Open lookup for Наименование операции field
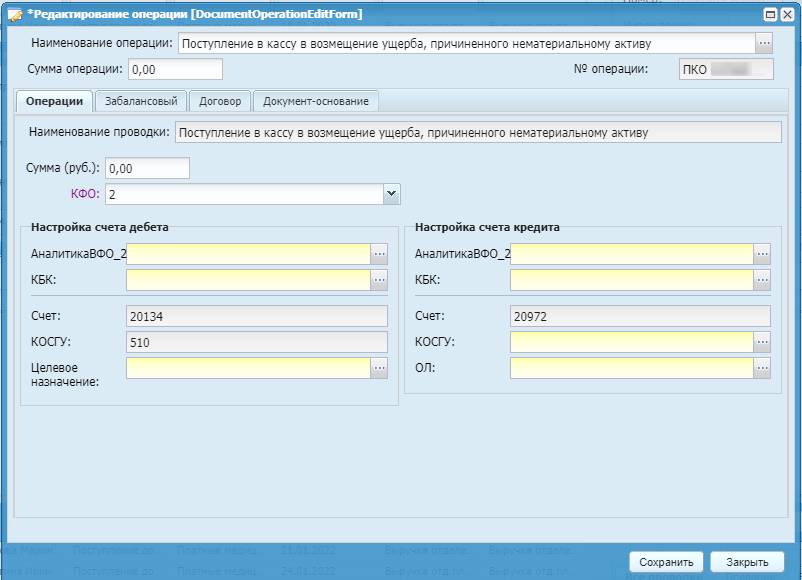Viewport: 802px width, 580px height. coord(765,43)
